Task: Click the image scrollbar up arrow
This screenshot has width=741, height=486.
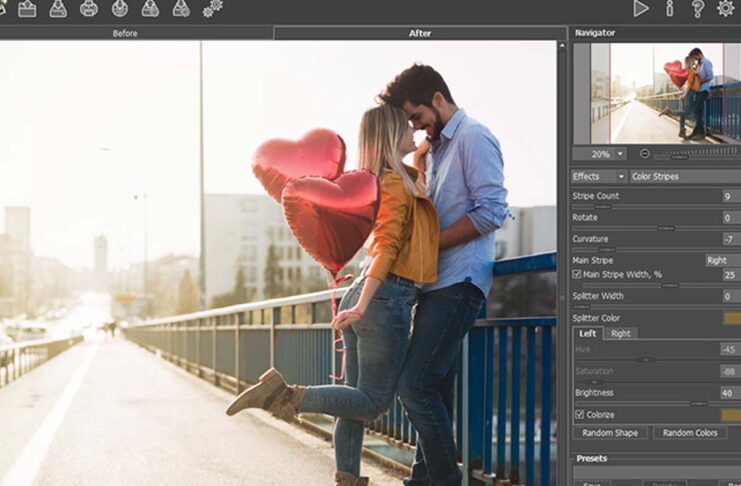Action: pyautogui.click(x=562, y=46)
